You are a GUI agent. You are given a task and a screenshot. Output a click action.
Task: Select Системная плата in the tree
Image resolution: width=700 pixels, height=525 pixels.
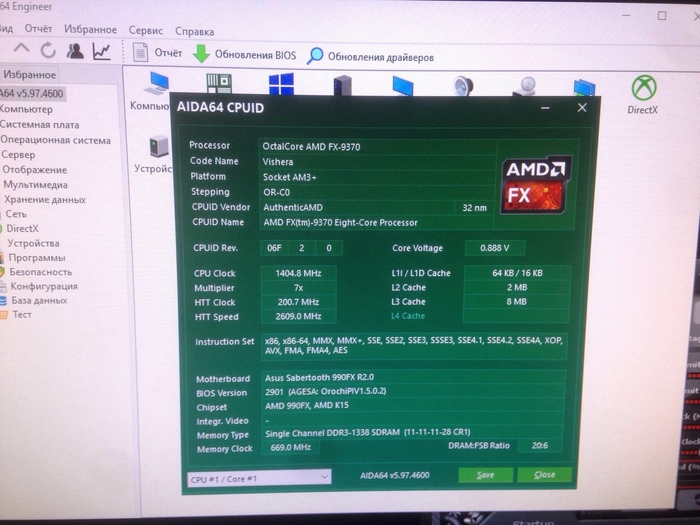[x=39, y=125]
